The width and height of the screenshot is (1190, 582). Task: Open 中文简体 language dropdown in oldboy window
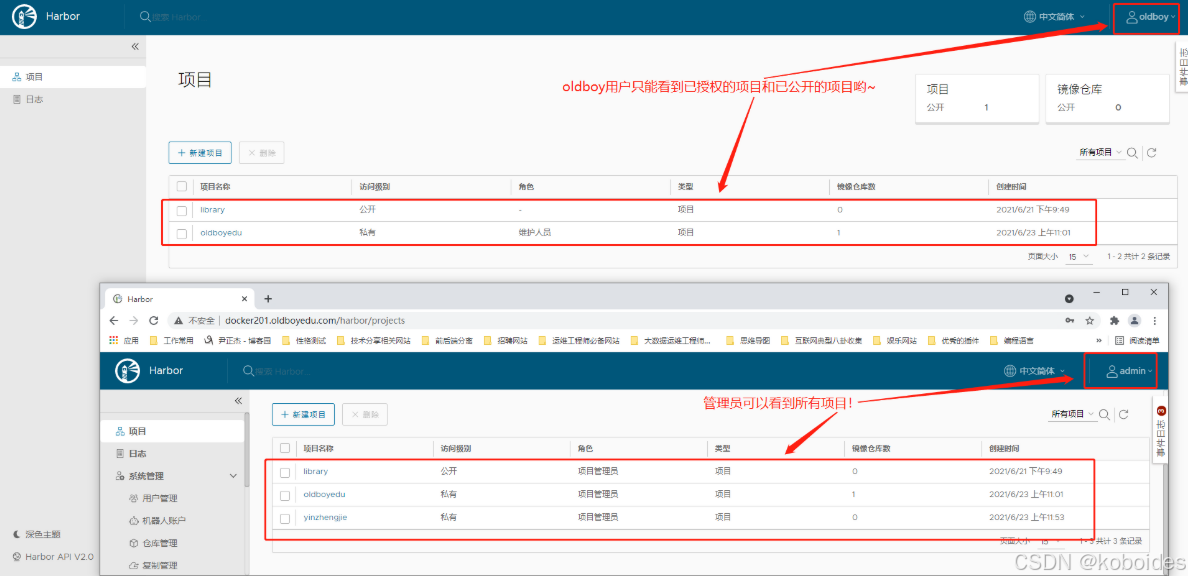point(1054,16)
